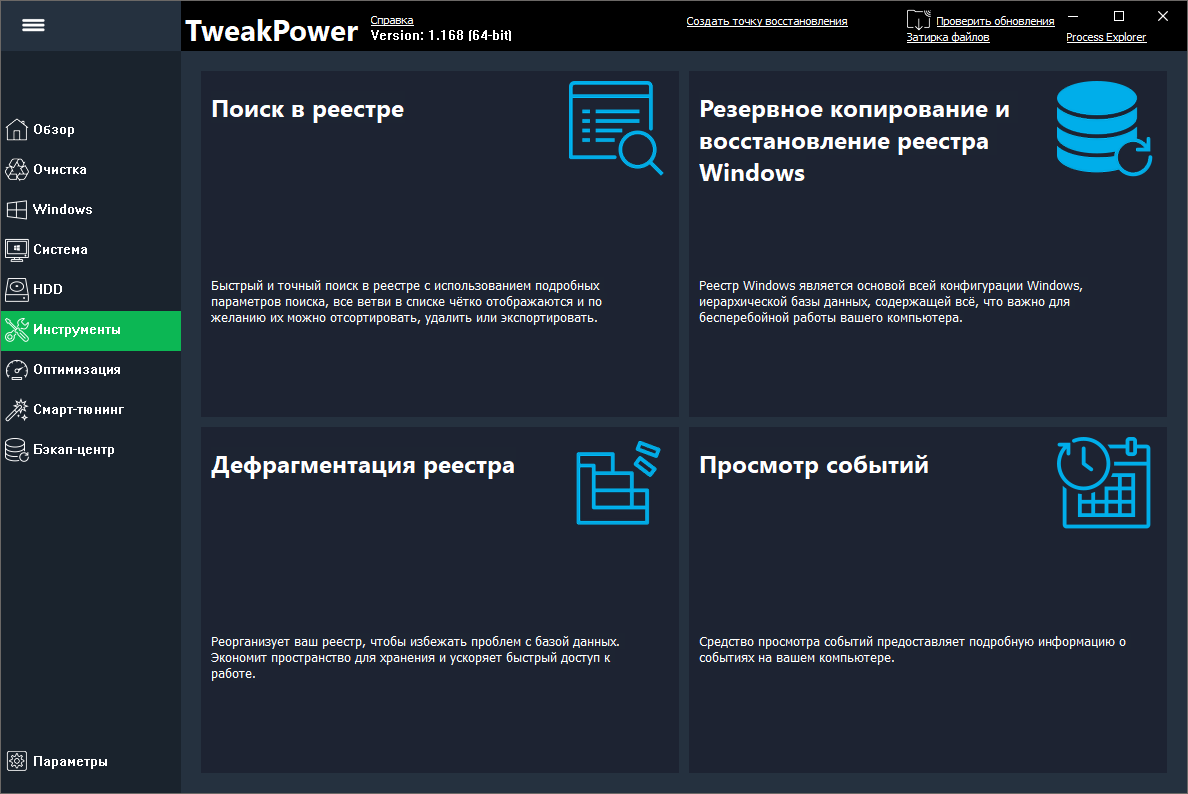1188x794 pixels.
Task: Click the Средство просмотра событий description
Action: click(912, 650)
